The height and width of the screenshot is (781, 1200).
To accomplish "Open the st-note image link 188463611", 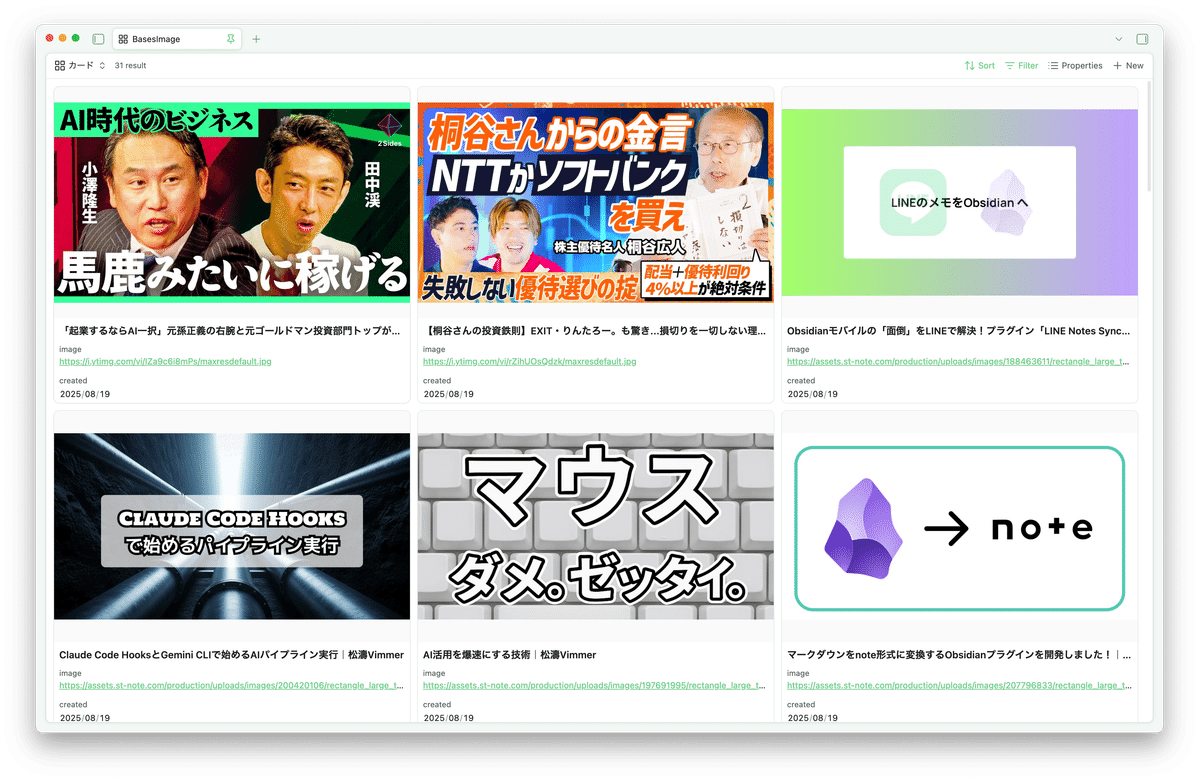I will point(958,362).
